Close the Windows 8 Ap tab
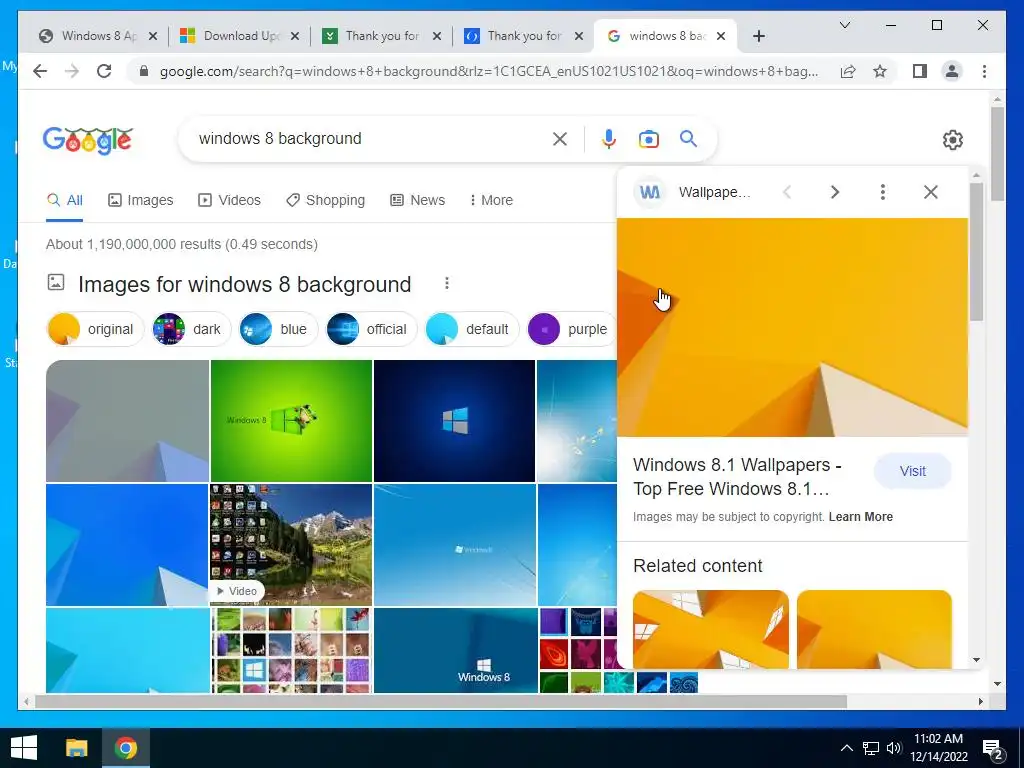 point(153,36)
